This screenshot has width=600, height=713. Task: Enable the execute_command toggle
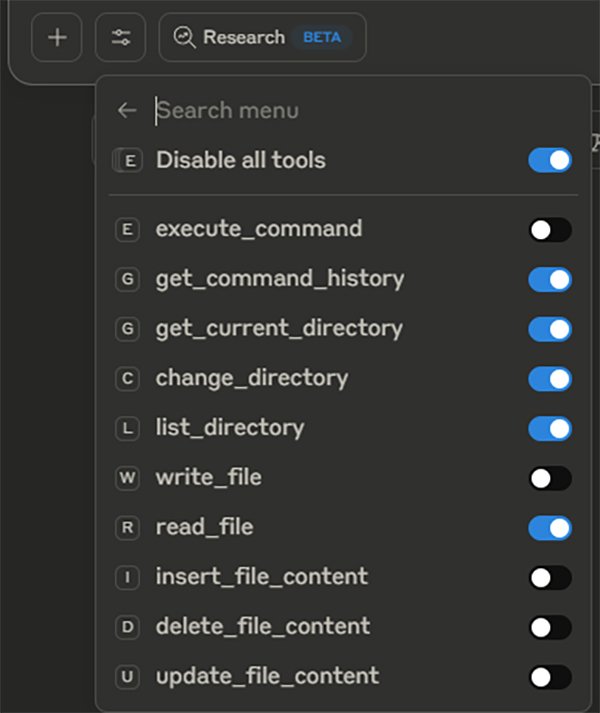click(x=550, y=230)
